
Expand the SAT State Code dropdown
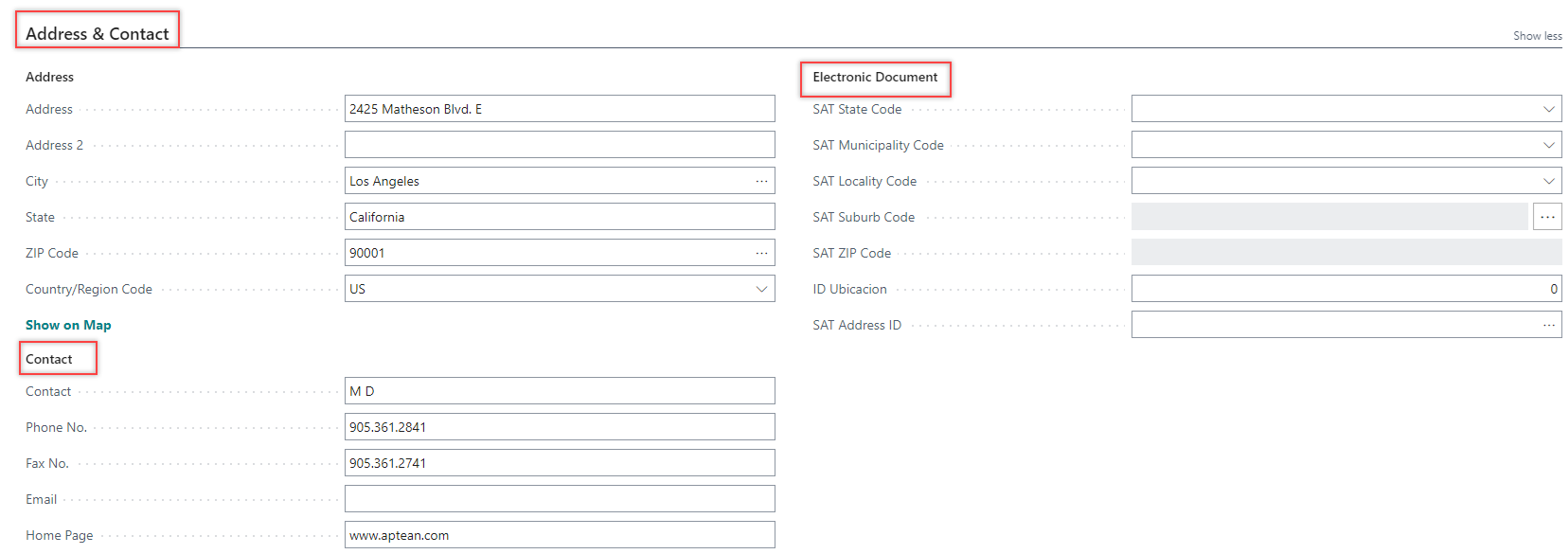click(1548, 109)
